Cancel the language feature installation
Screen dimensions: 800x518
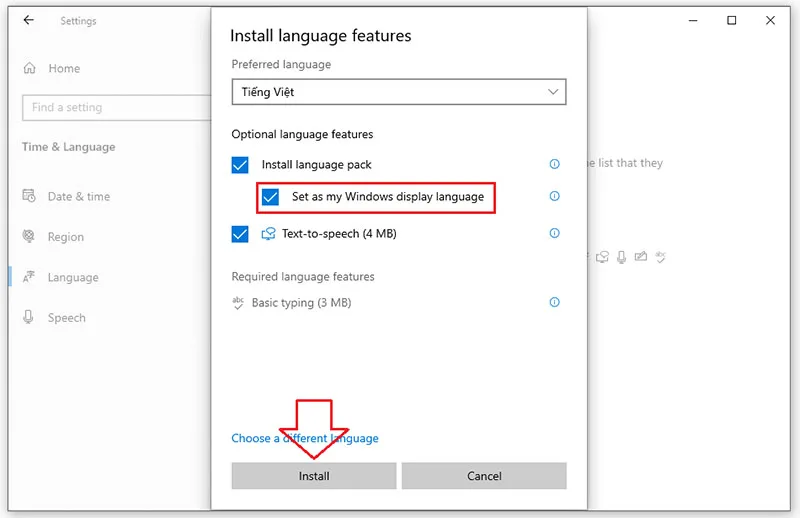(484, 476)
